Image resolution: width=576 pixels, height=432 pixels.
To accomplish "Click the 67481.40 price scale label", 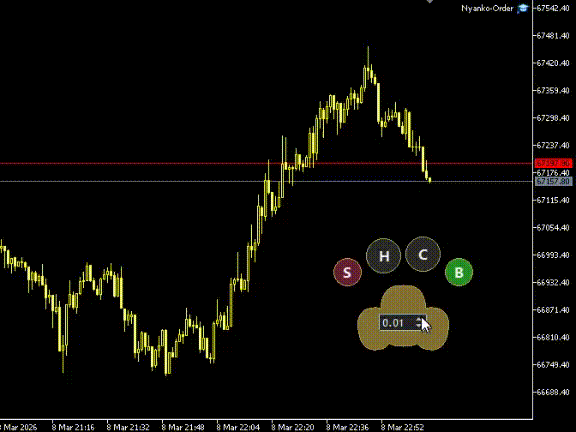I will (553, 36).
